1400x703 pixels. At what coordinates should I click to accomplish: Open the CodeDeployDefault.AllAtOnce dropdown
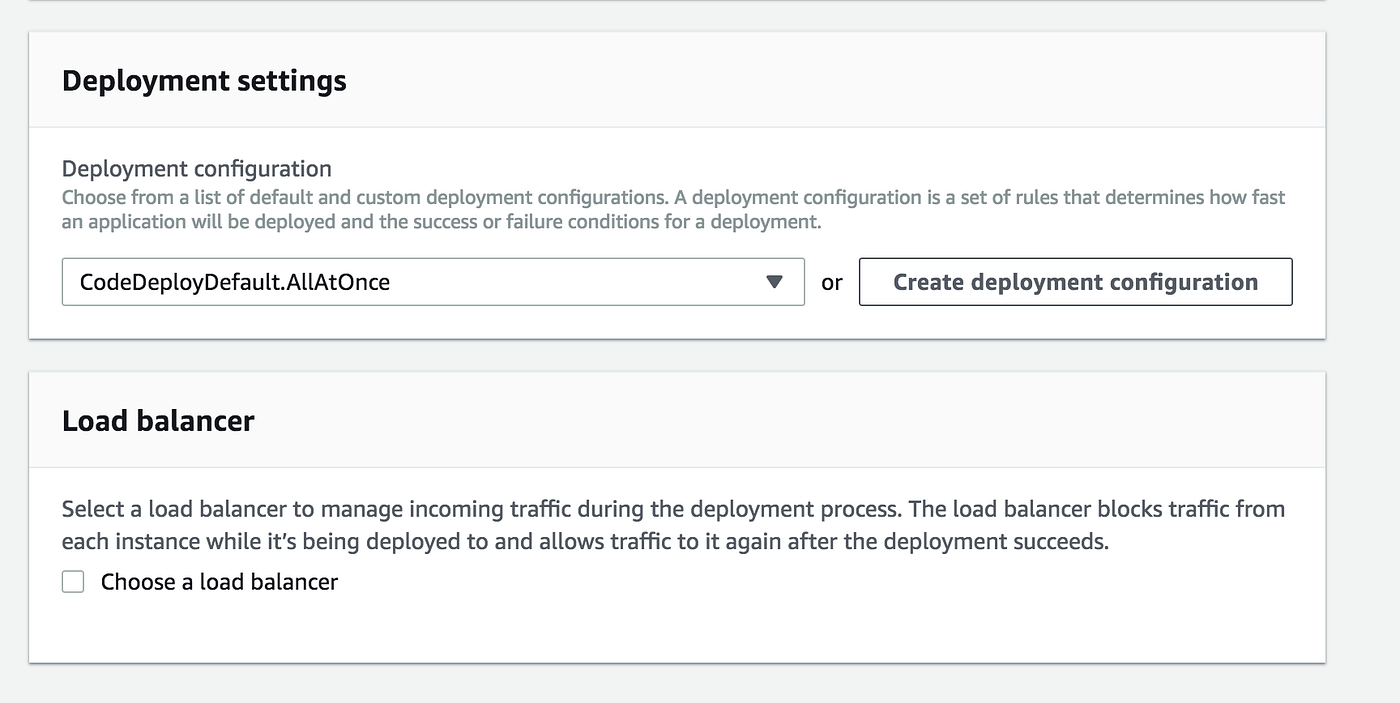(432, 282)
